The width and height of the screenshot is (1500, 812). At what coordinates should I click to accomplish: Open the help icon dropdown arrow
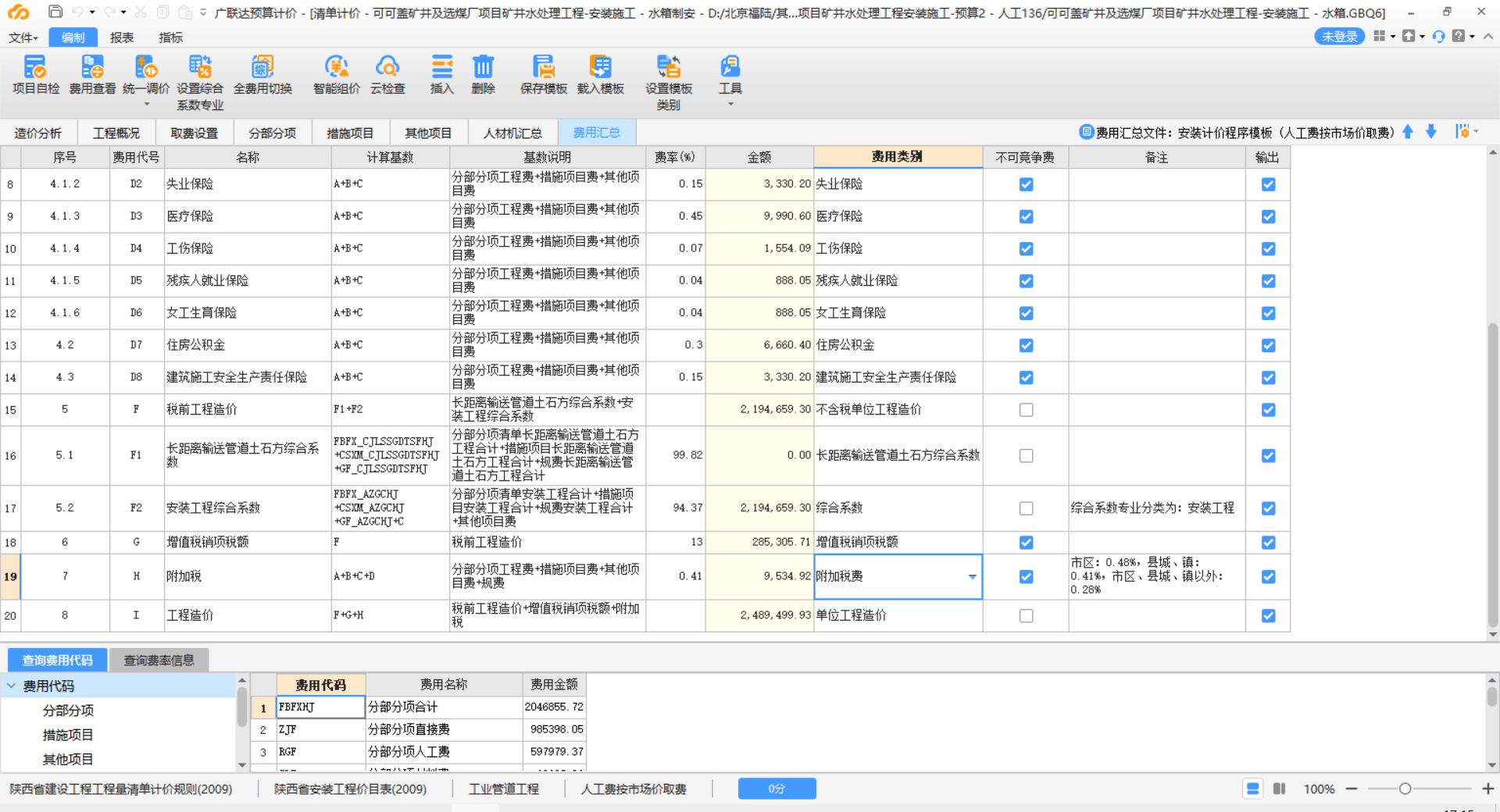click(x=1472, y=36)
